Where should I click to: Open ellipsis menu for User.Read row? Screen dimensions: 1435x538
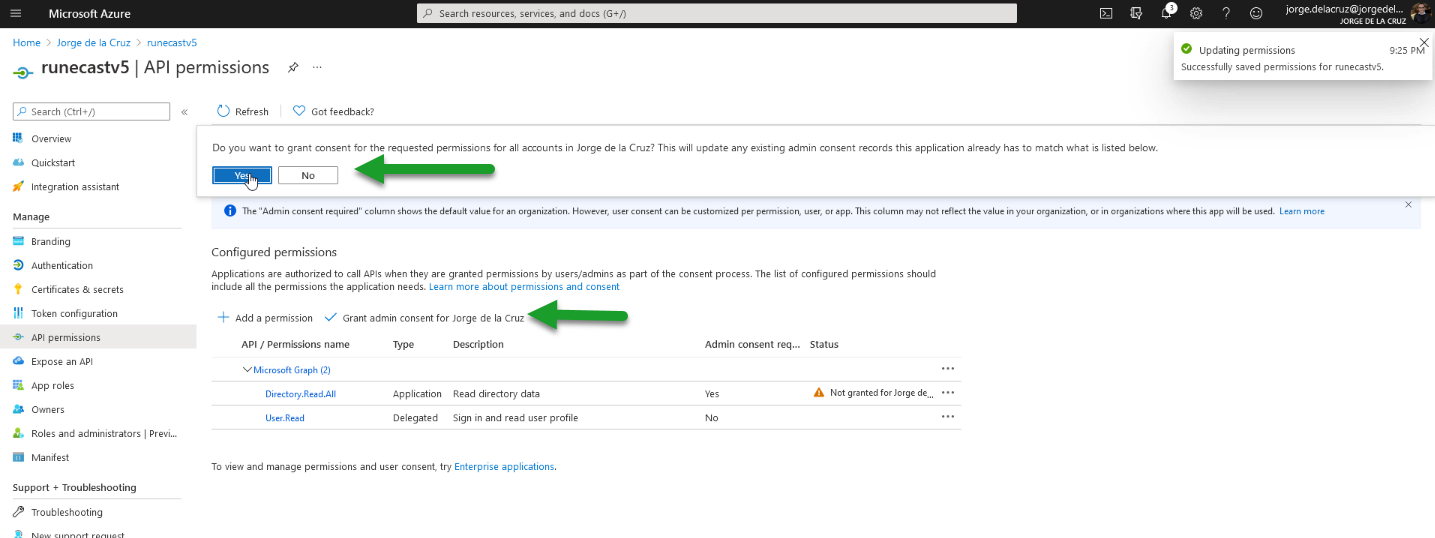[x=948, y=417]
